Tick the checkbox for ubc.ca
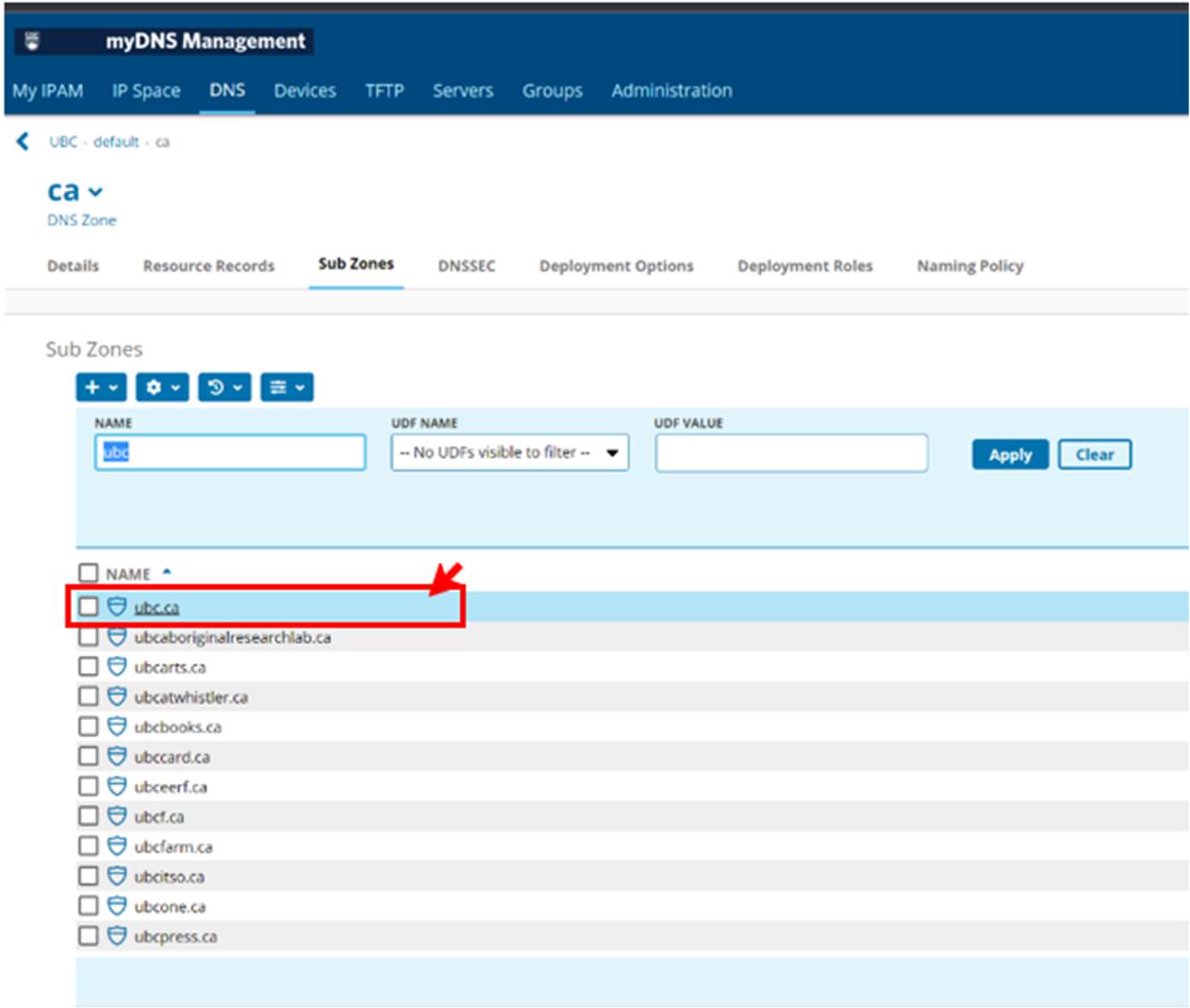Viewport: 1190px width, 1008px height. click(89, 607)
